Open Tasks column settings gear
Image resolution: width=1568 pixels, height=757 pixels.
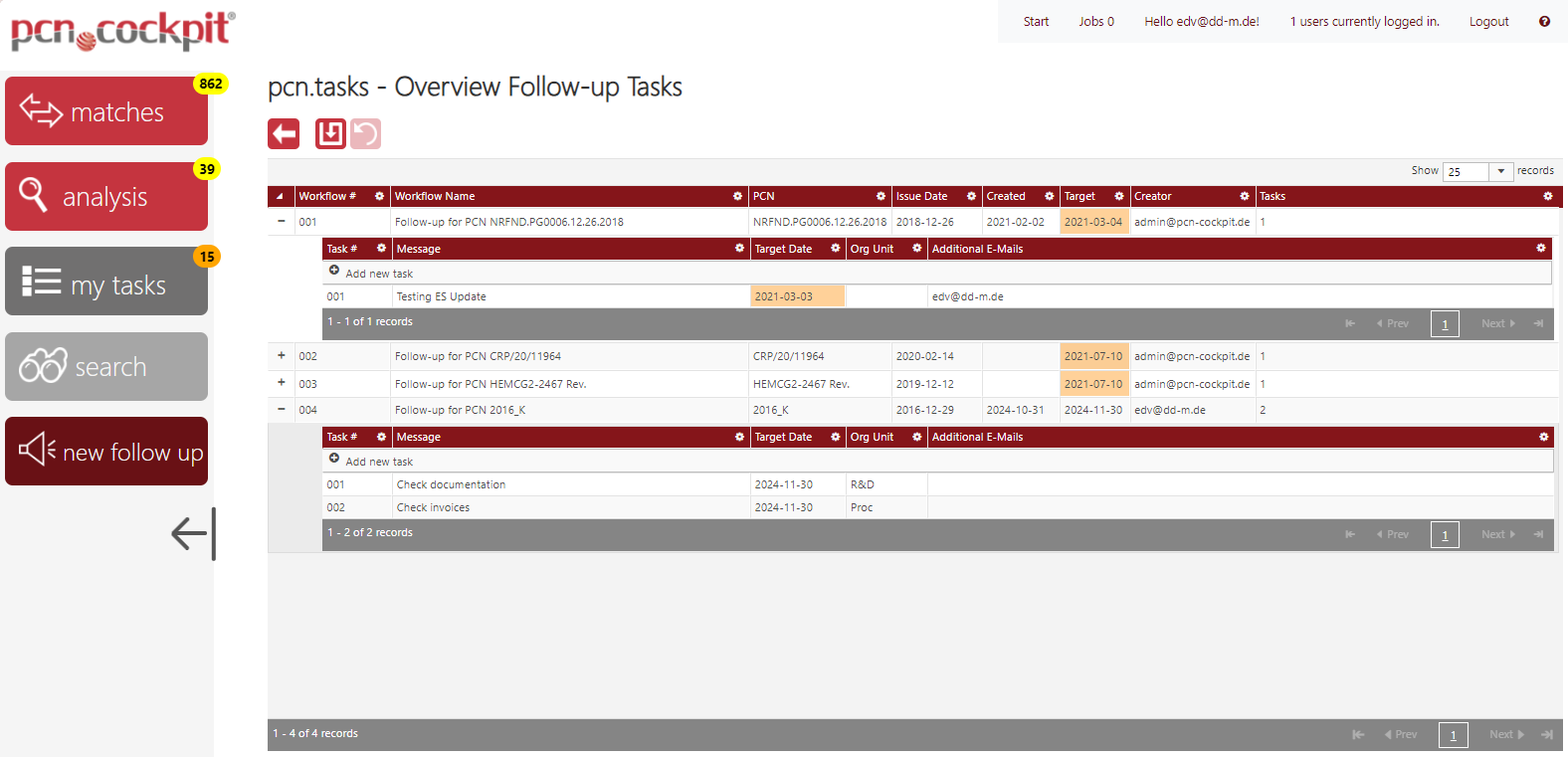click(x=1548, y=196)
